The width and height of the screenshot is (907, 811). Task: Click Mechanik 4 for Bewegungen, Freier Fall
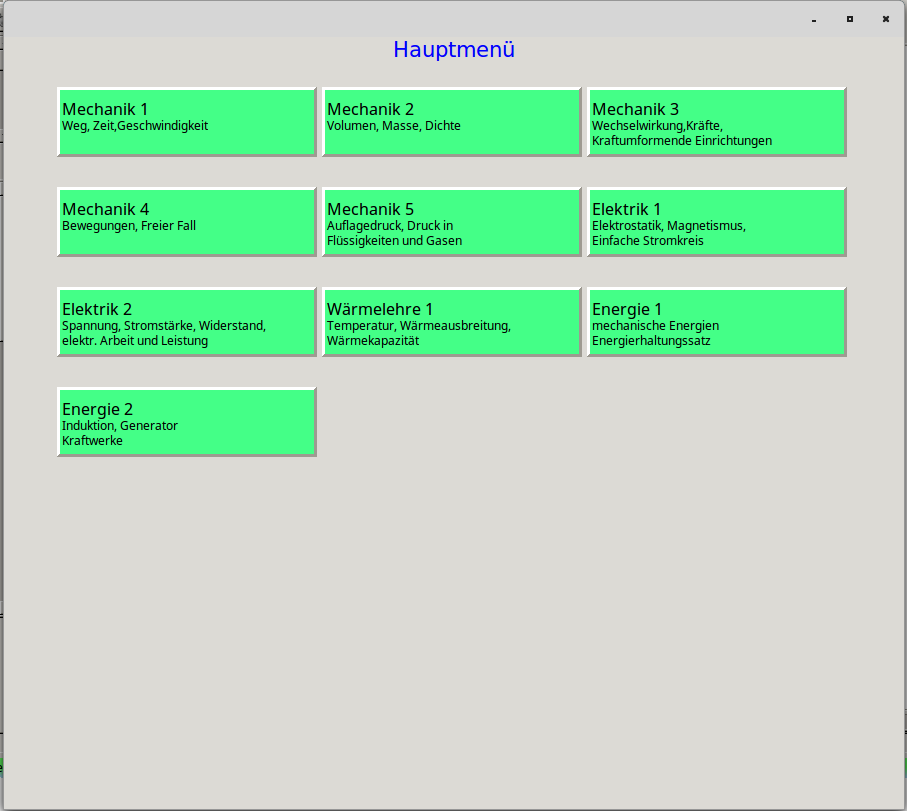coord(186,221)
